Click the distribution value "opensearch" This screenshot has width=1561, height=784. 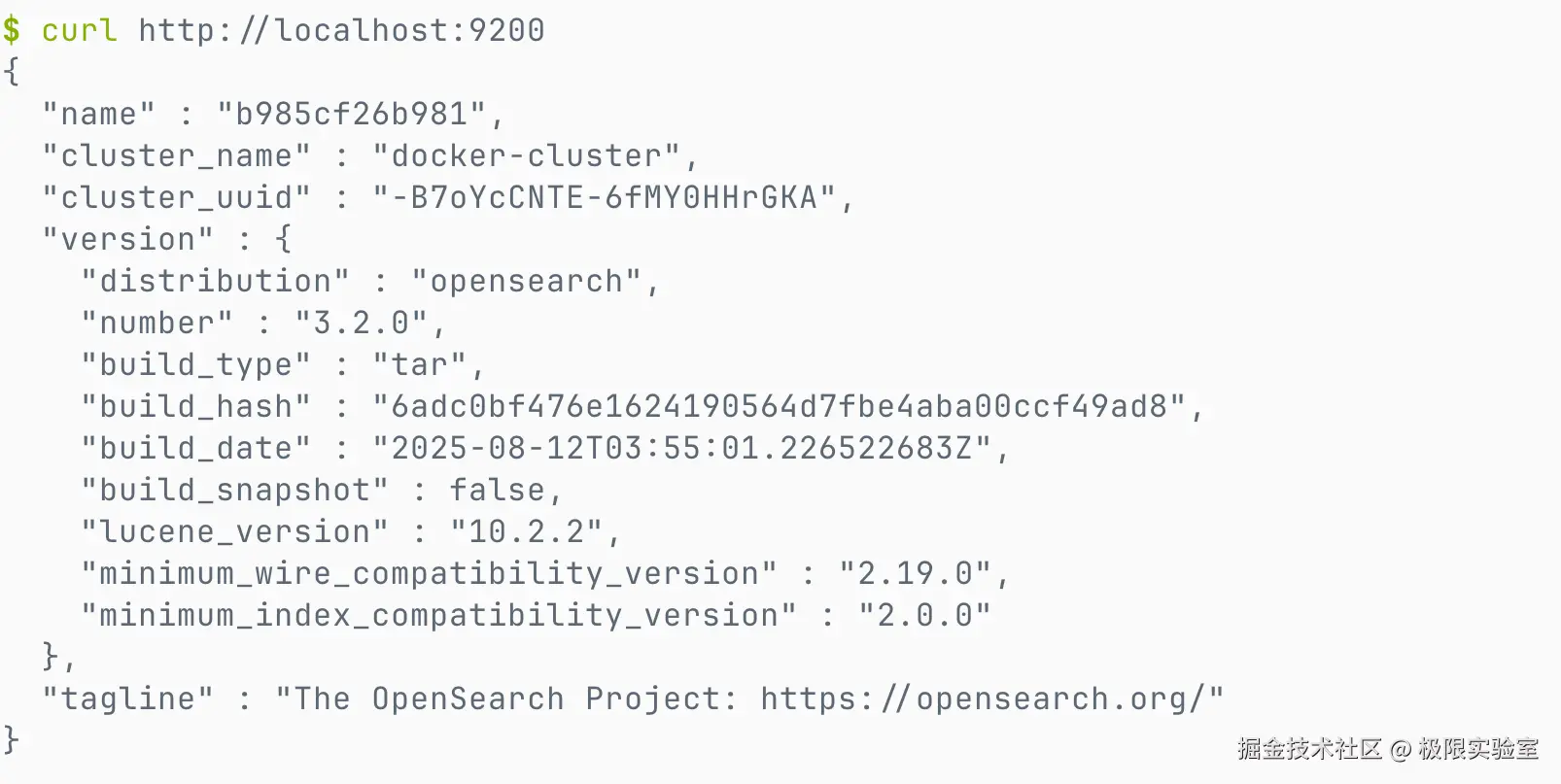pyautogui.click(x=526, y=281)
